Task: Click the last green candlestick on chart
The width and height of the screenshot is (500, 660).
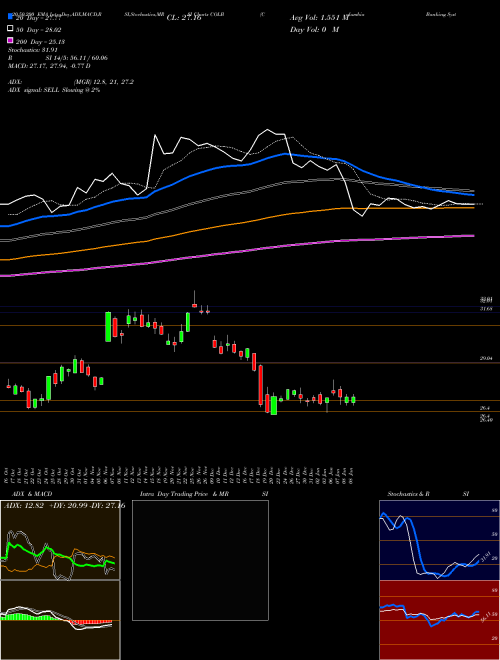Action: [353, 399]
